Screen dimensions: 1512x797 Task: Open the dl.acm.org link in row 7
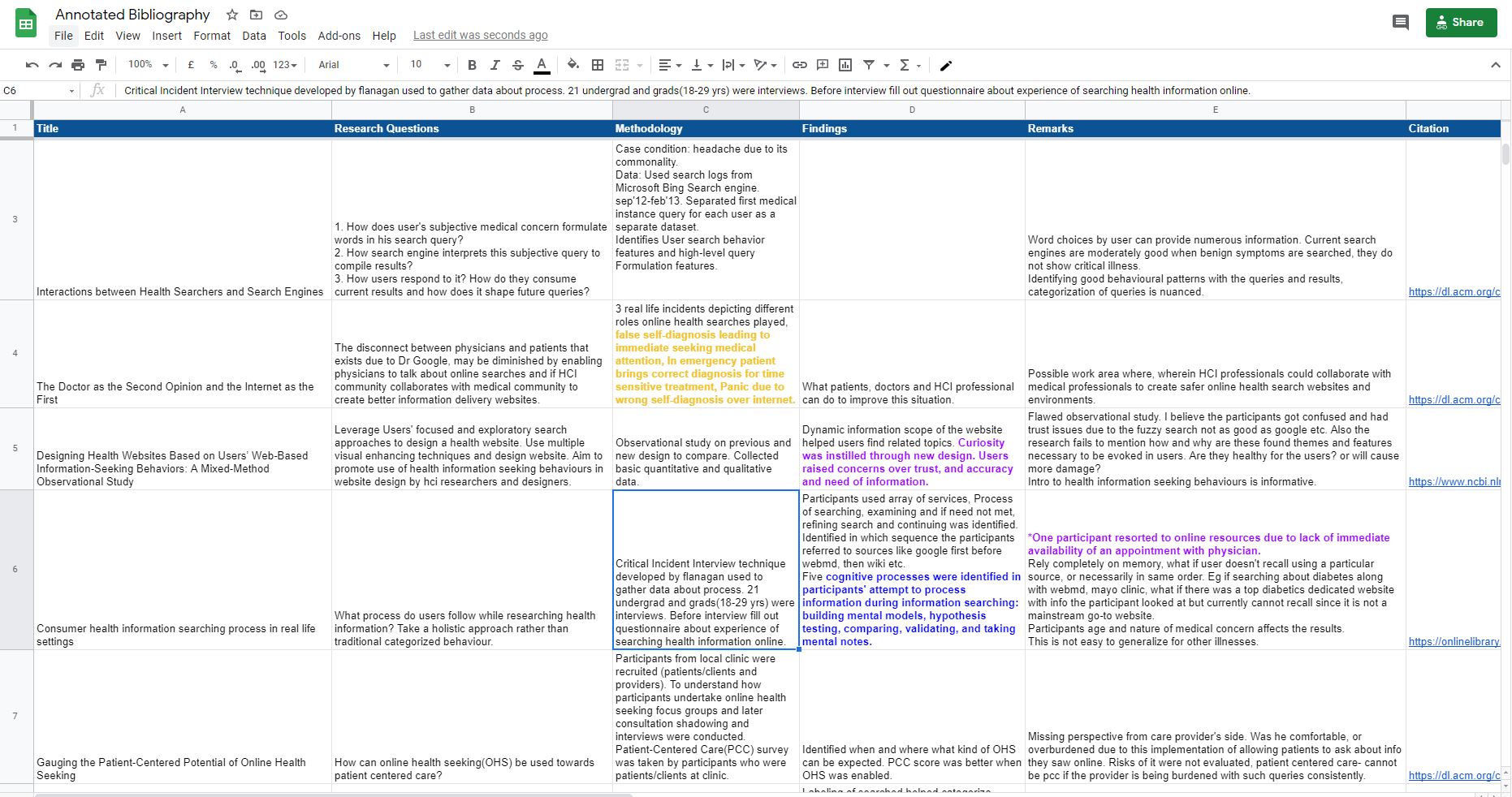coord(1454,775)
